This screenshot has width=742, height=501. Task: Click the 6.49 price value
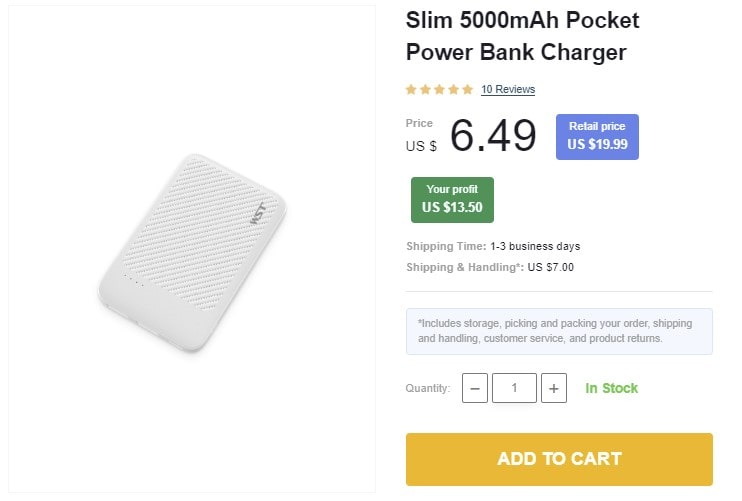coord(493,136)
